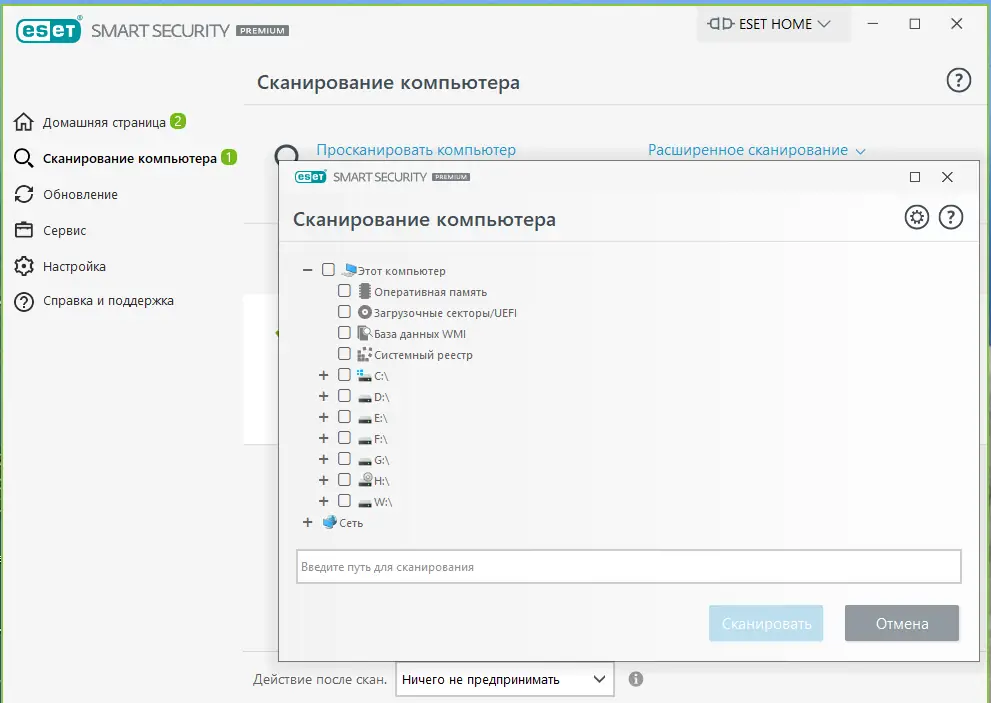Click the Загрузочные секторы/UEFI disc icon

(364, 312)
